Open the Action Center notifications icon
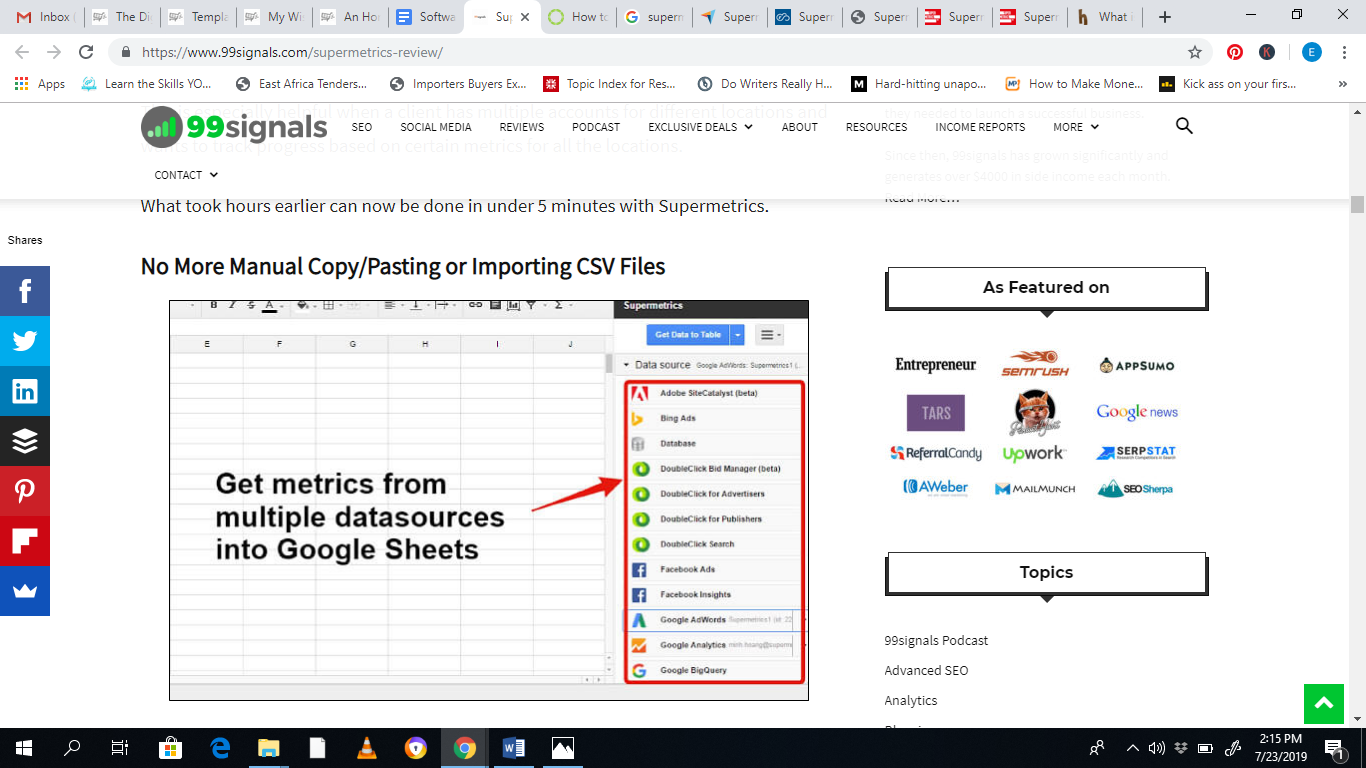This screenshot has width=1366, height=768. tap(1335, 748)
